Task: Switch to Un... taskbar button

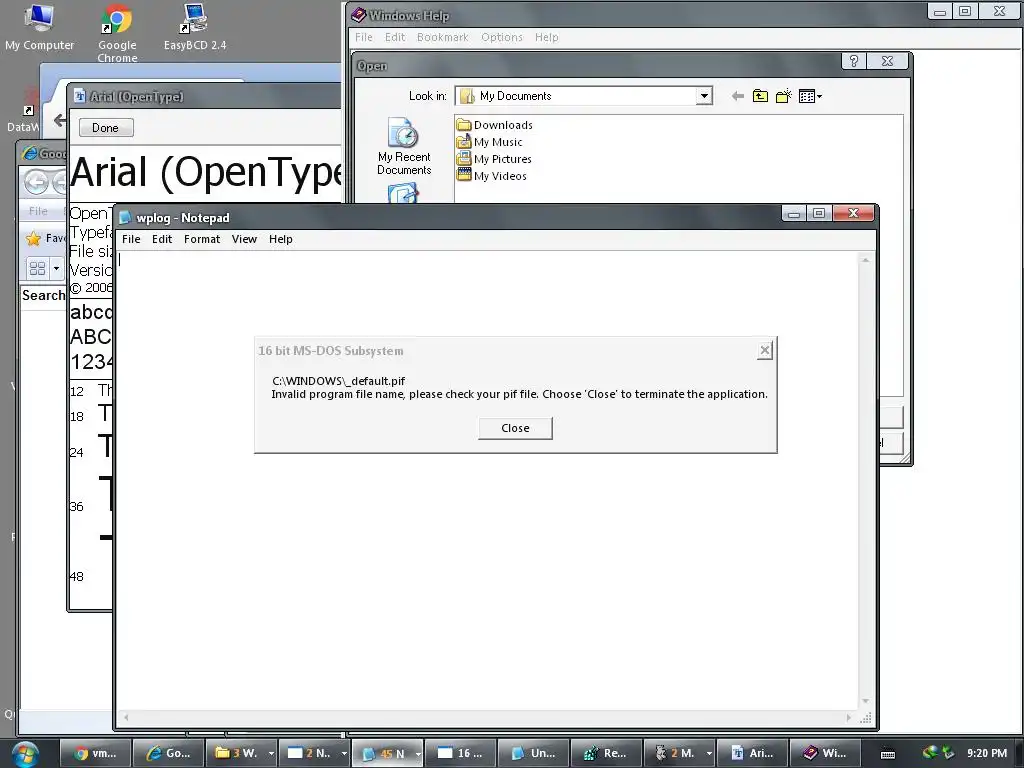Action: (x=534, y=753)
